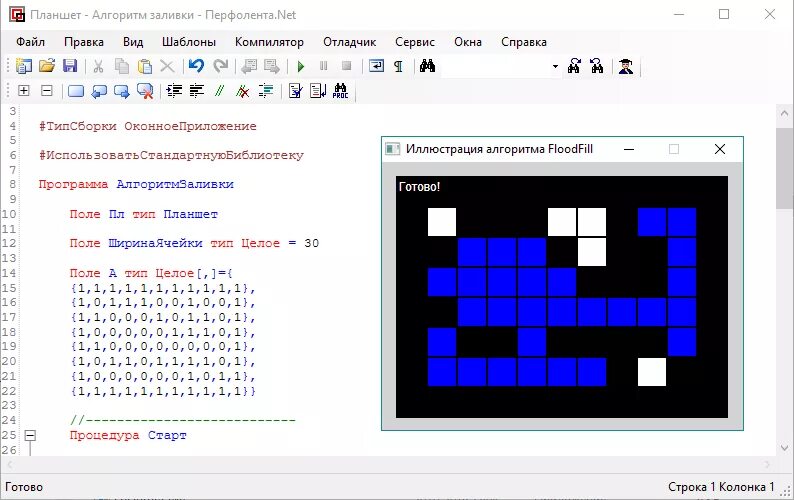Click the Increase indent icon
794x500 pixels.
point(174,91)
